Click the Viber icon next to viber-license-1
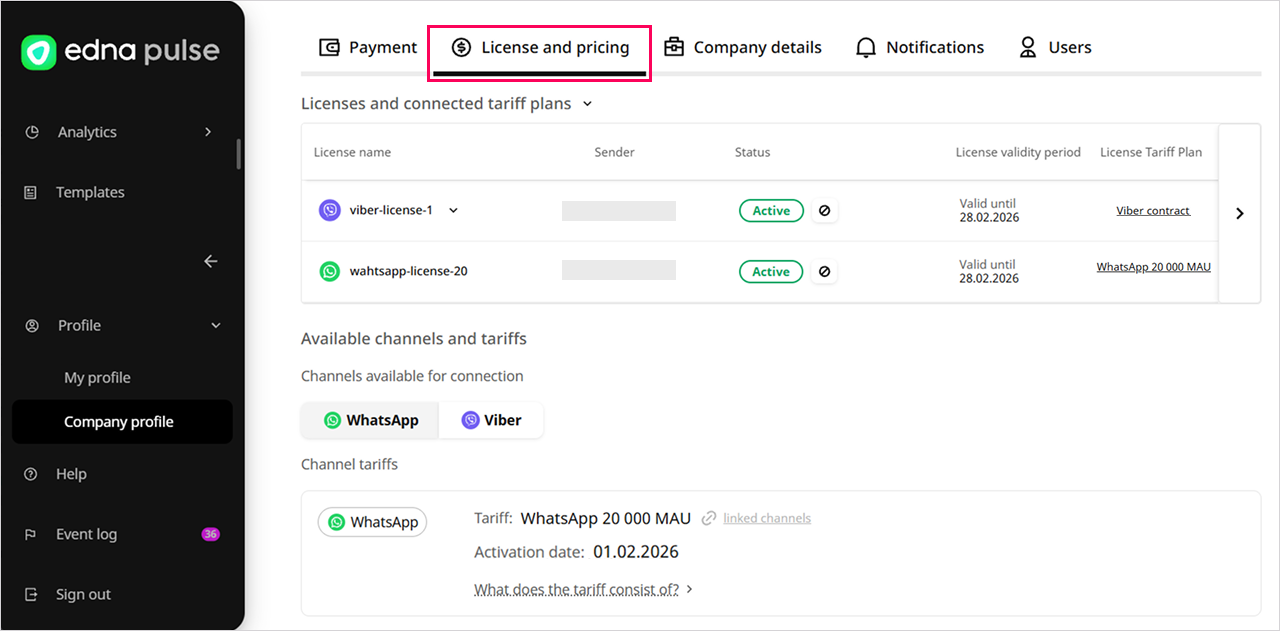Image resolution: width=1280 pixels, height=631 pixels. coord(329,210)
